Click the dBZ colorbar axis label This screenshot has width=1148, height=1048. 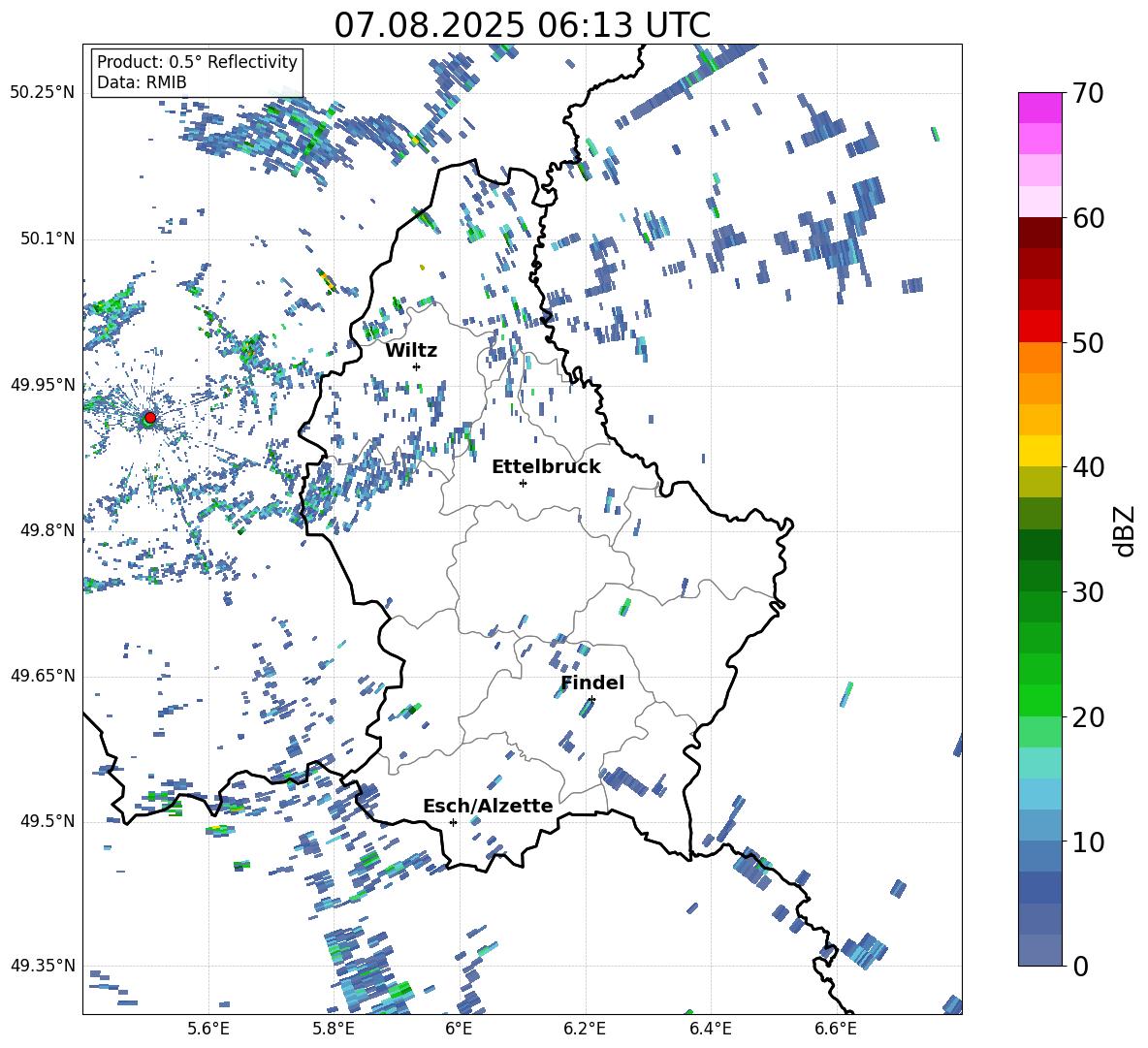pos(1126,530)
